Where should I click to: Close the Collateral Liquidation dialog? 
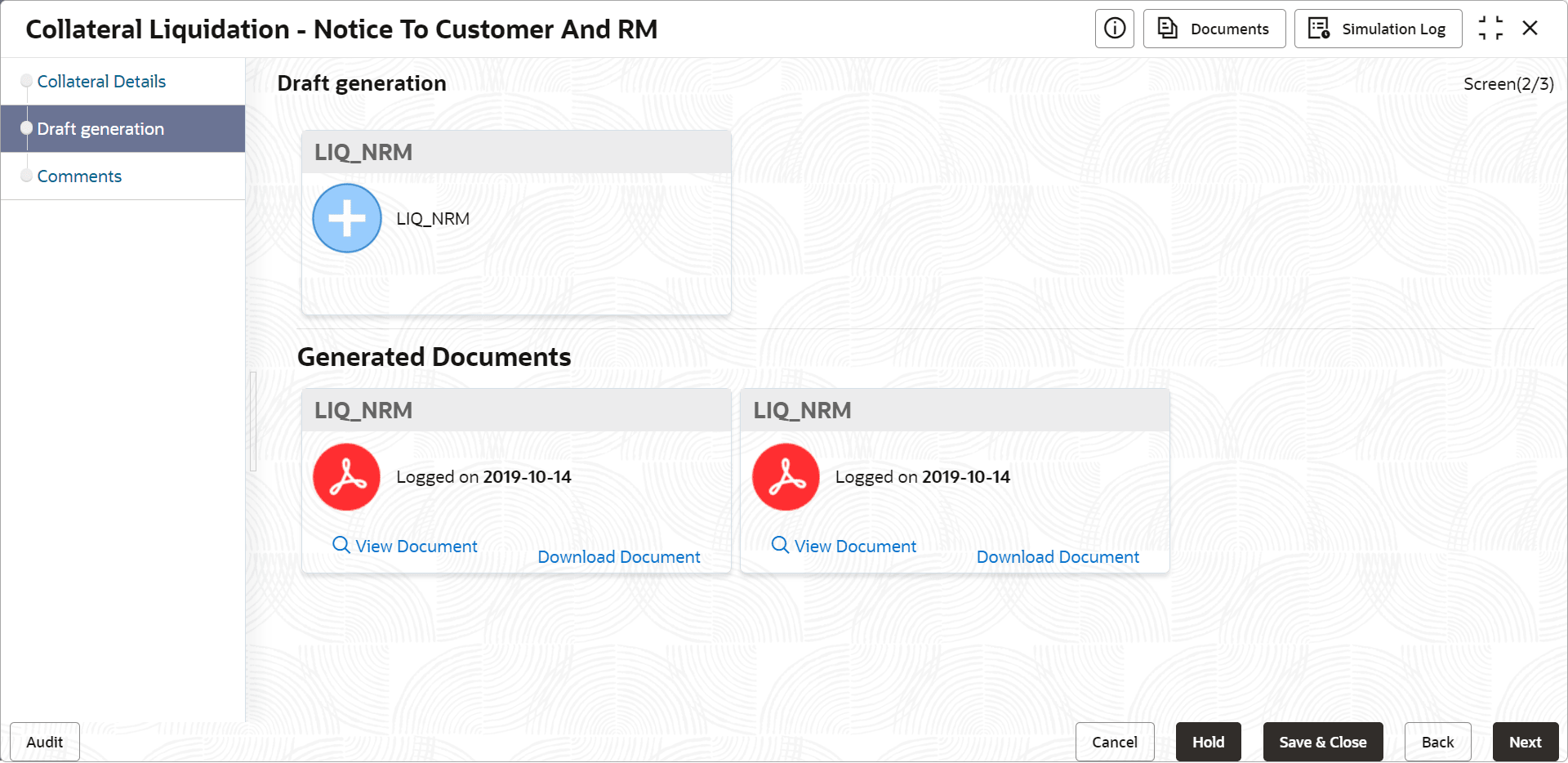point(1530,29)
